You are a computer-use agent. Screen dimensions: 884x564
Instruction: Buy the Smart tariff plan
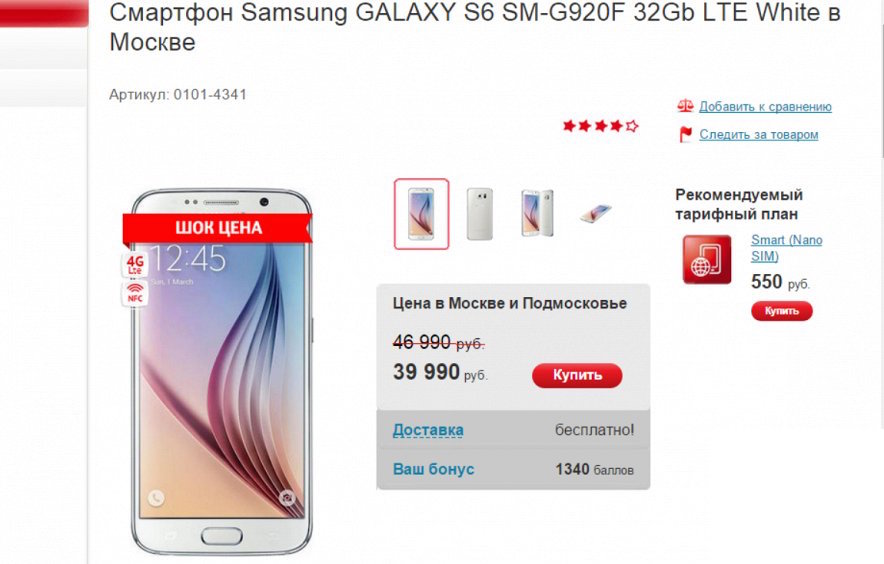(x=781, y=311)
